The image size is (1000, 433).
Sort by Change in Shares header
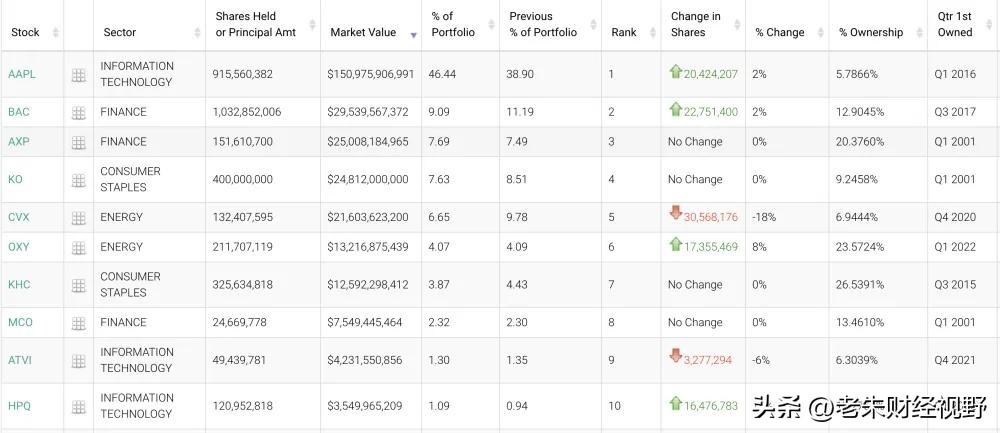pyautogui.click(x=696, y=24)
